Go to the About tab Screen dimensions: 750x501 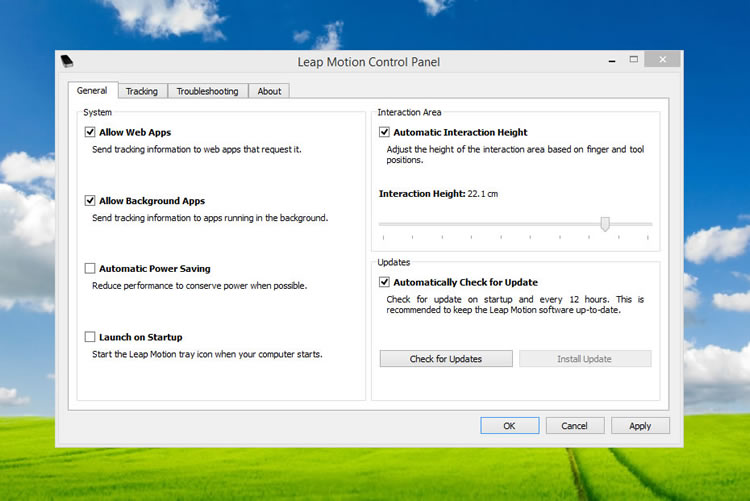pos(269,91)
